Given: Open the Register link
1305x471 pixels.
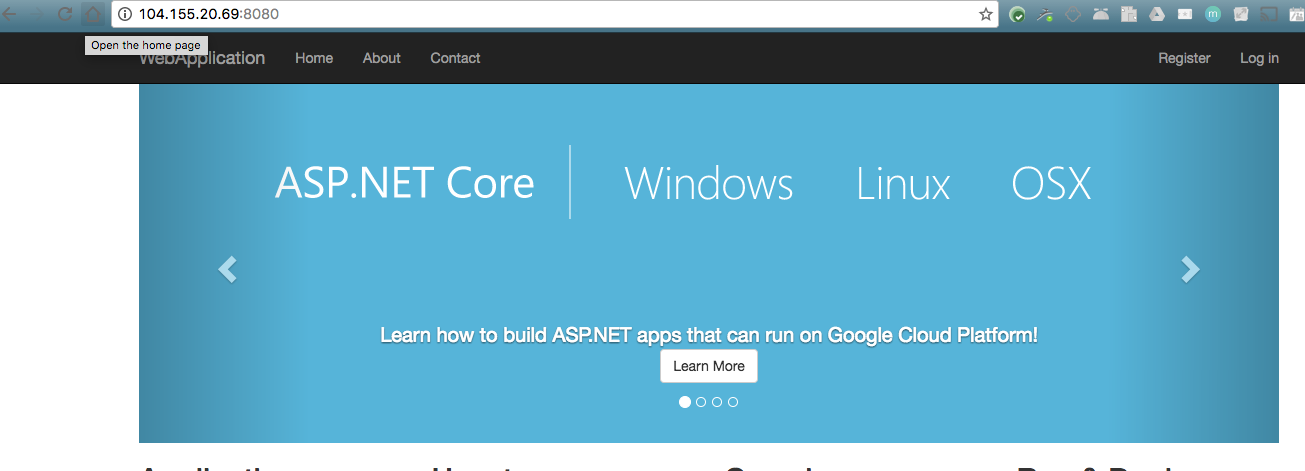Looking at the screenshot, I should pos(1184,58).
